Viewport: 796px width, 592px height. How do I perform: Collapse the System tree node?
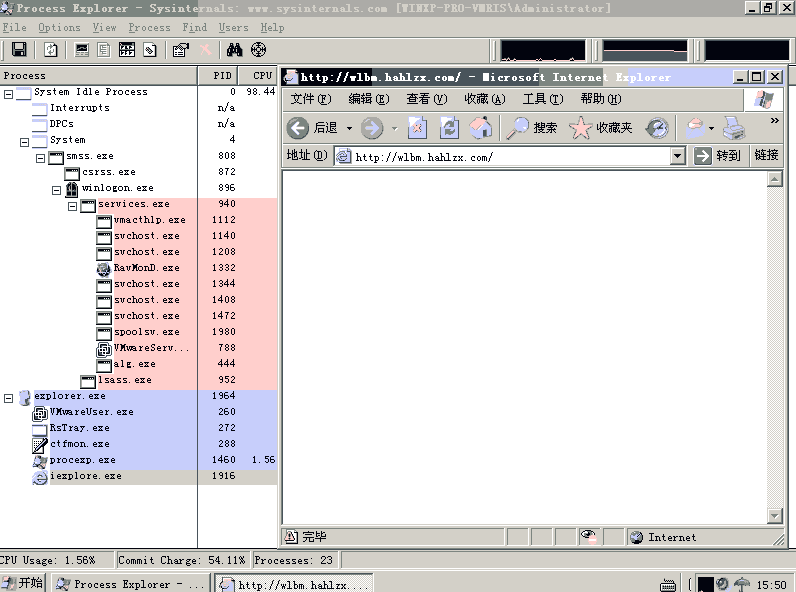click(24, 142)
